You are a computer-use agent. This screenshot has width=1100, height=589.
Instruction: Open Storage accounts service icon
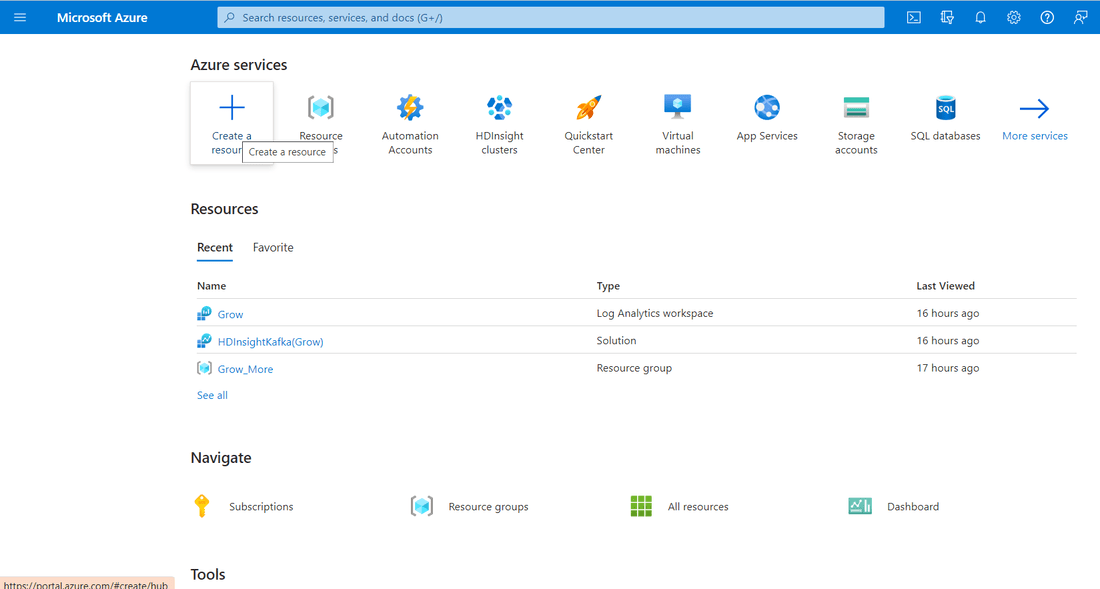point(856,108)
